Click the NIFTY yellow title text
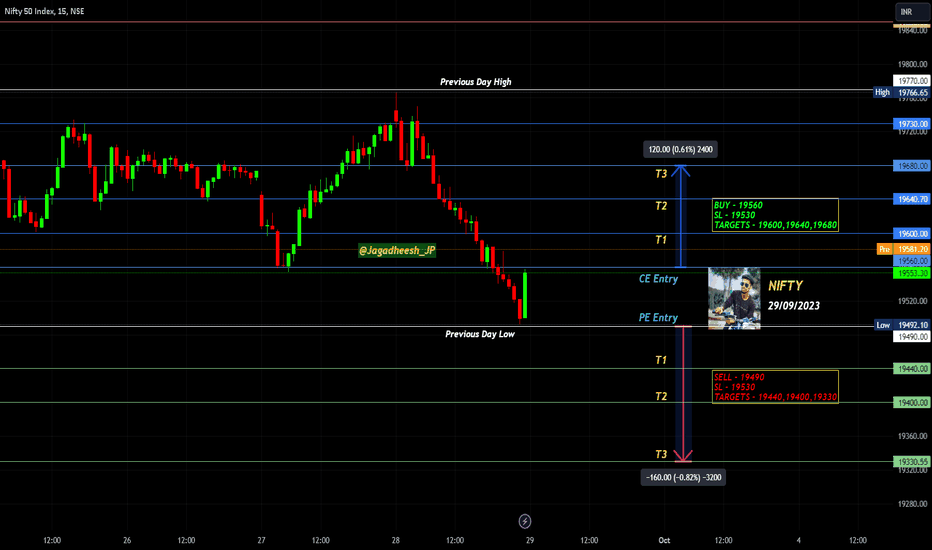The image size is (932, 550). 785,286
